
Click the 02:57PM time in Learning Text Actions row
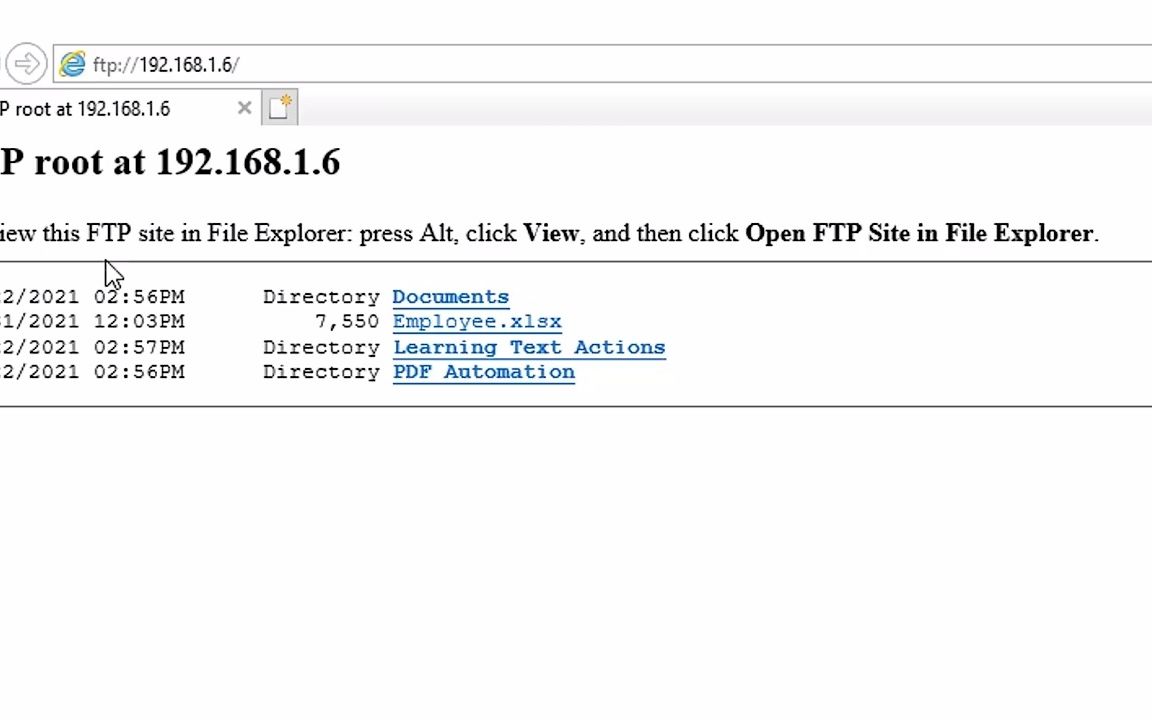139,348
